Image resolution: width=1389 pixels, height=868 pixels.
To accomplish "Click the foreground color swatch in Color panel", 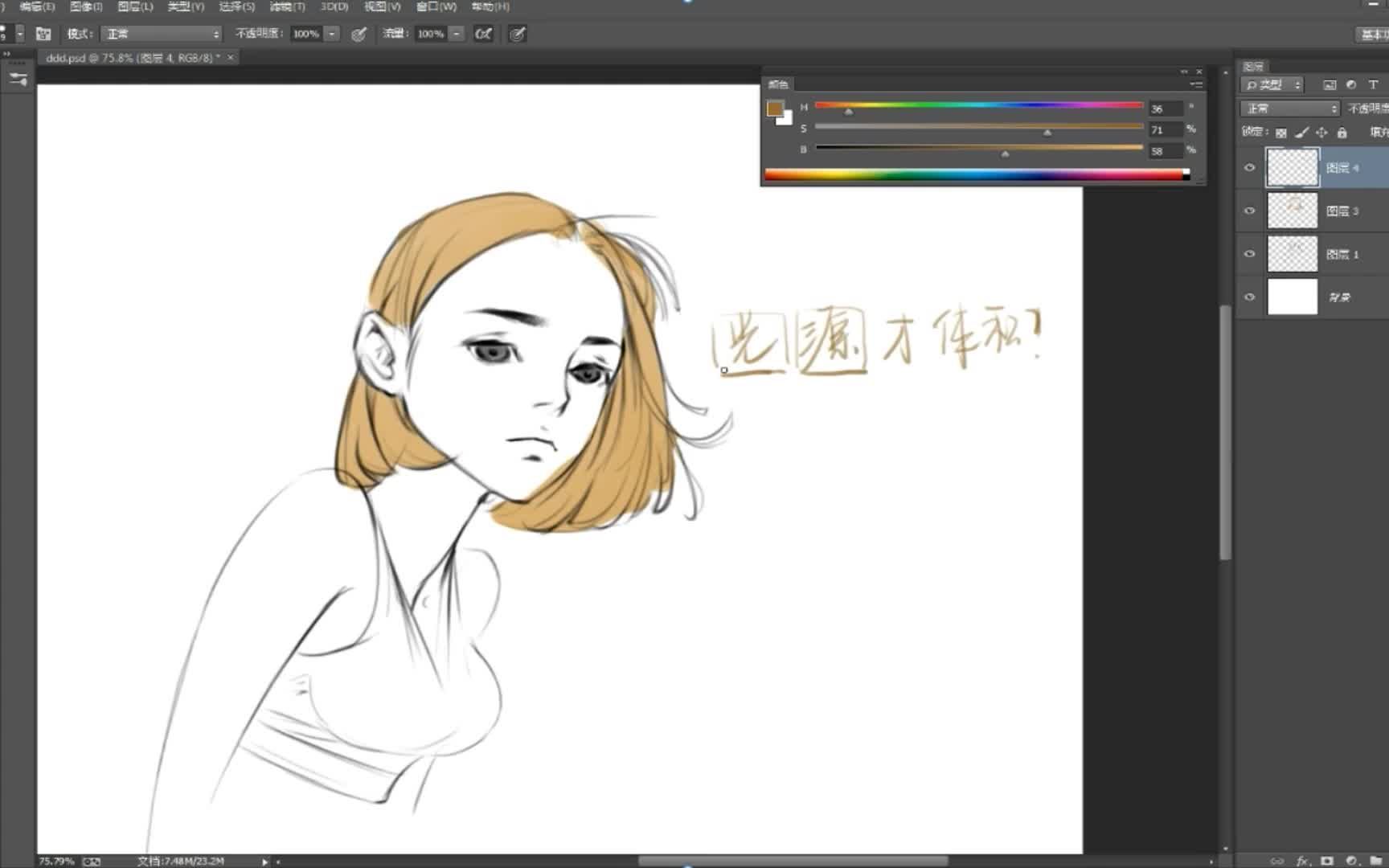I will (x=775, y=108).
